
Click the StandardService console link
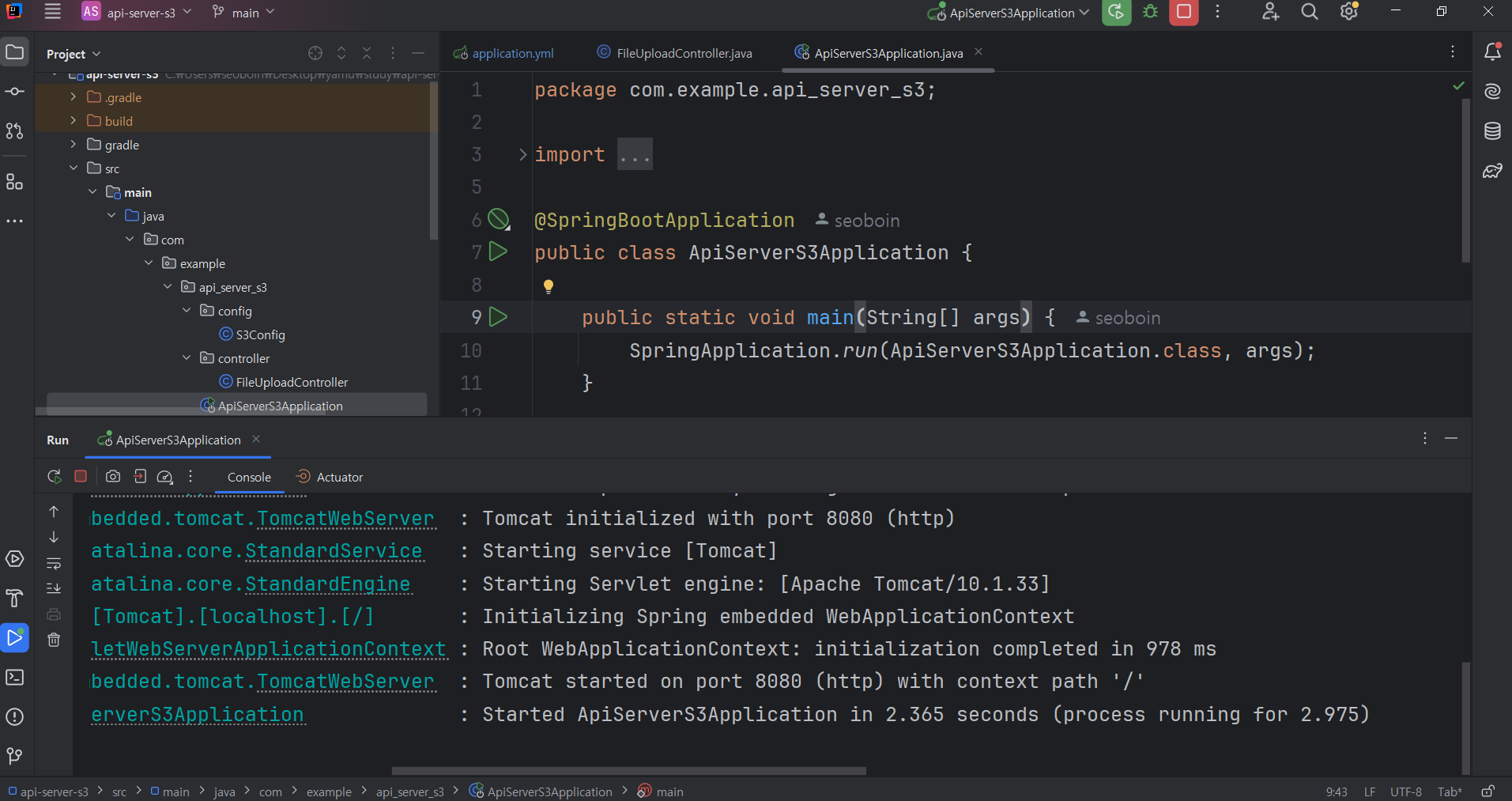coord(334,551)
